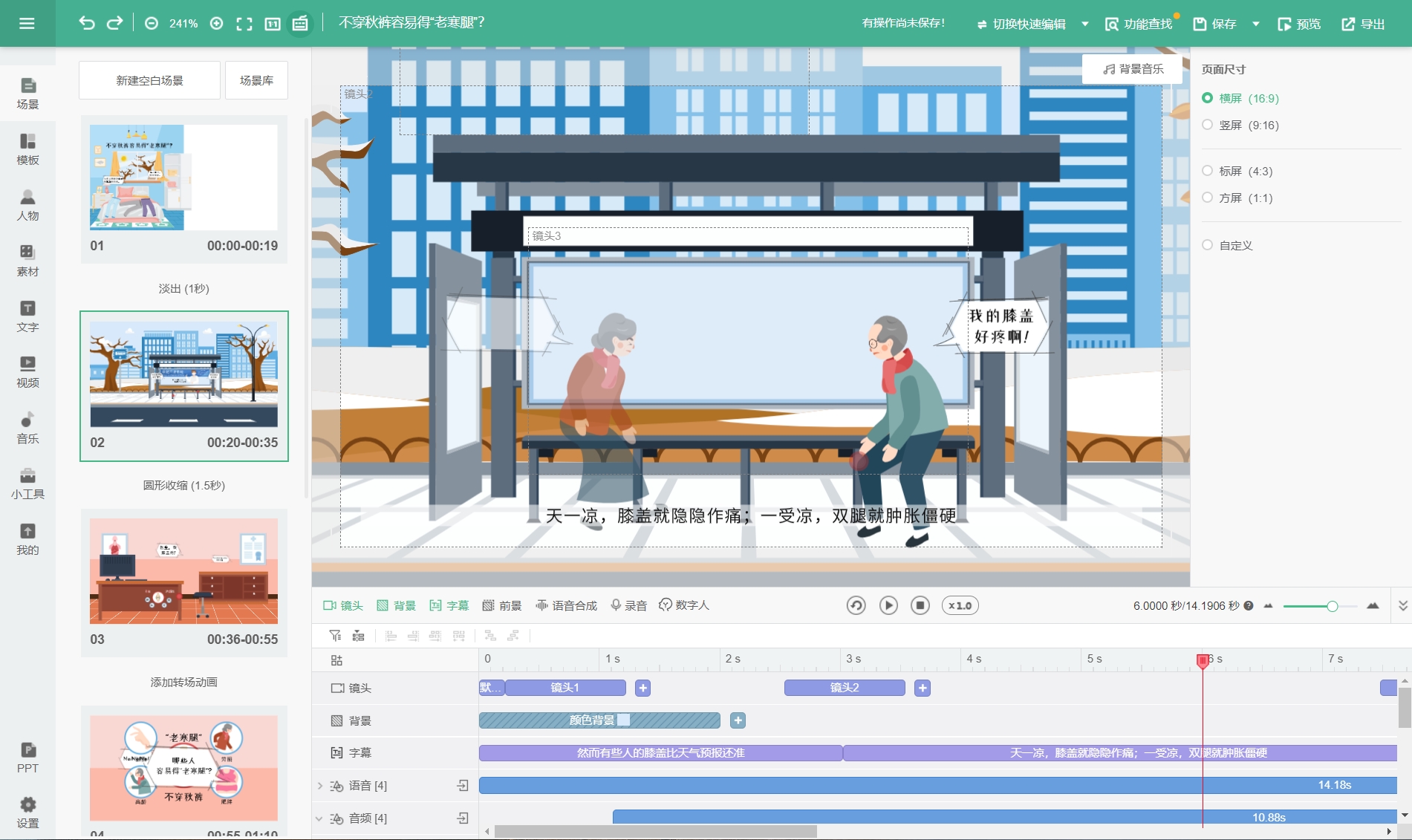This screenshot has width=1412, height=840.
Task: Click the help question mark next to duration
Action: [x=1249, y=606]
